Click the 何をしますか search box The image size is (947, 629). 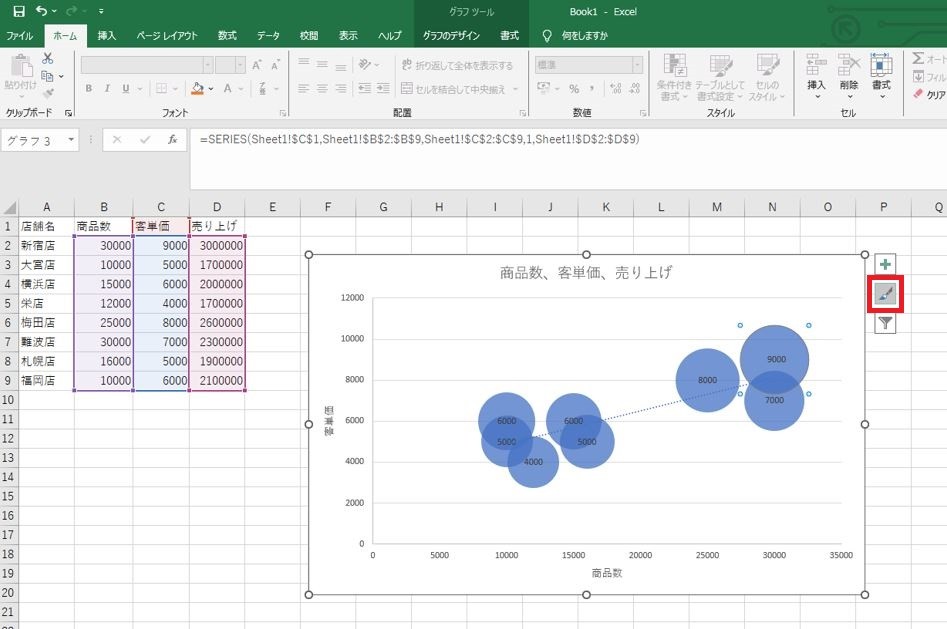585,36
